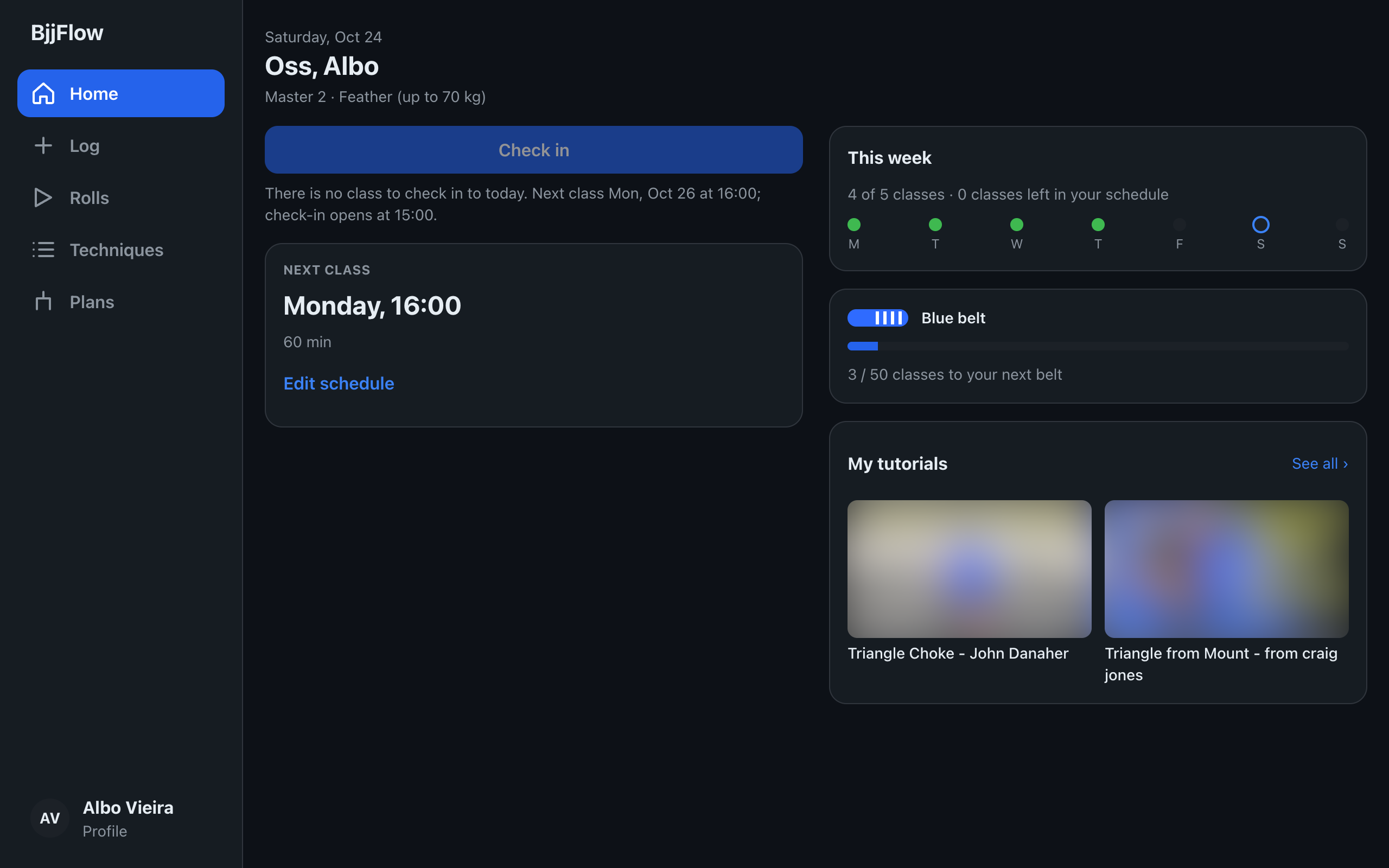The width and height of the screenshot is (1389, 868).
Task: Open the Triangle Choke John Danaher thumbnail
Action: (969, 569)
